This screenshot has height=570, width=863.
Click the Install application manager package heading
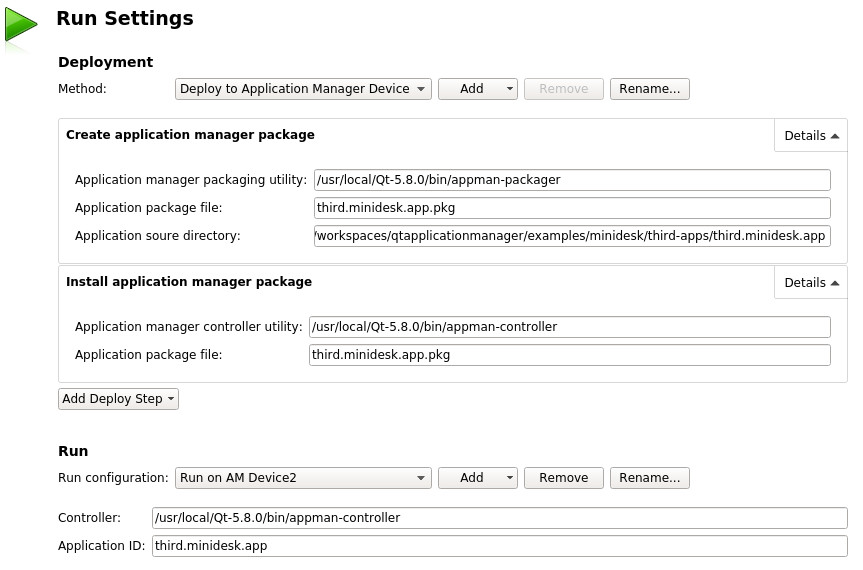189,282
